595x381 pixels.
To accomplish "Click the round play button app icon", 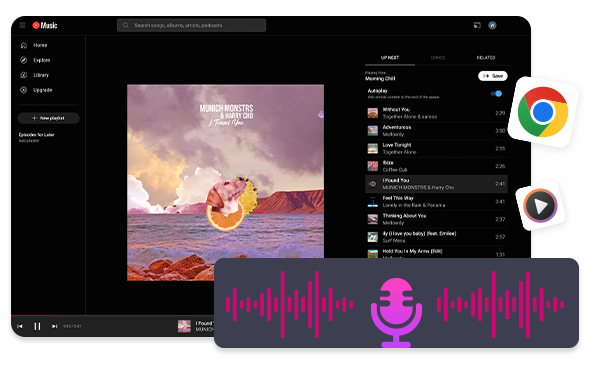I will coord(540,206).
